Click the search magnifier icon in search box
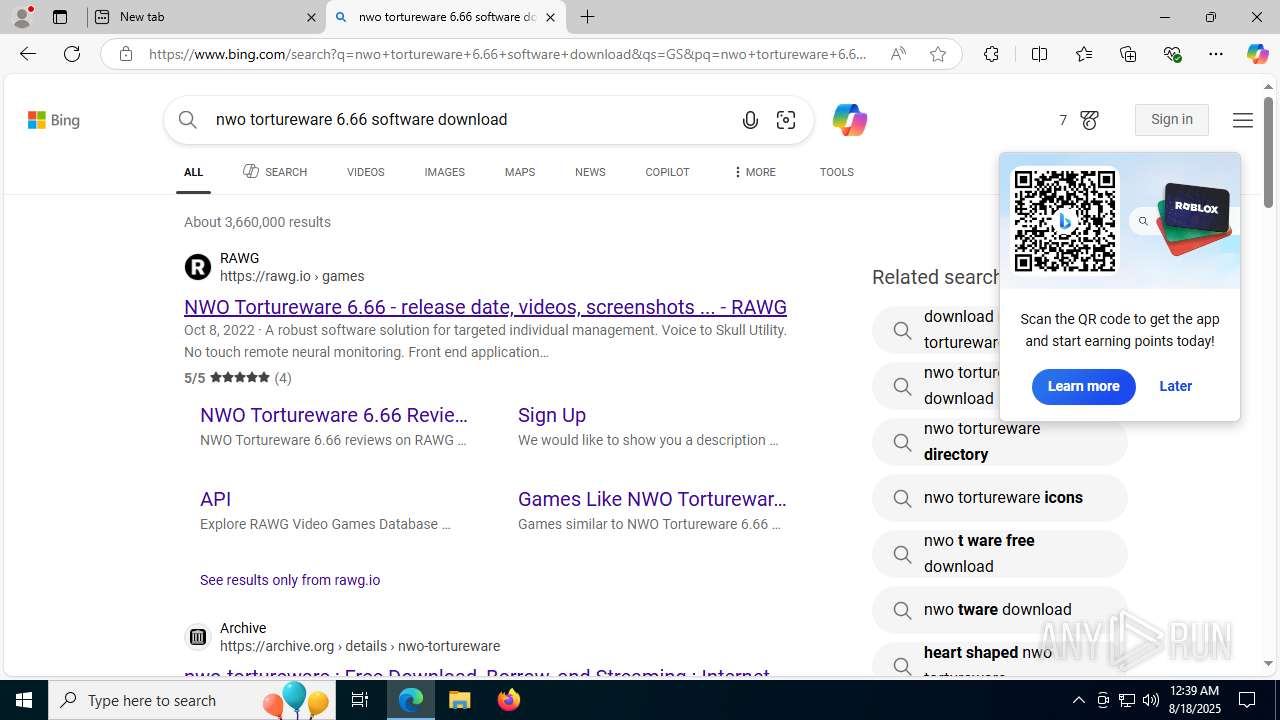This screenshot has width=1280, height=720. (188, 120)
